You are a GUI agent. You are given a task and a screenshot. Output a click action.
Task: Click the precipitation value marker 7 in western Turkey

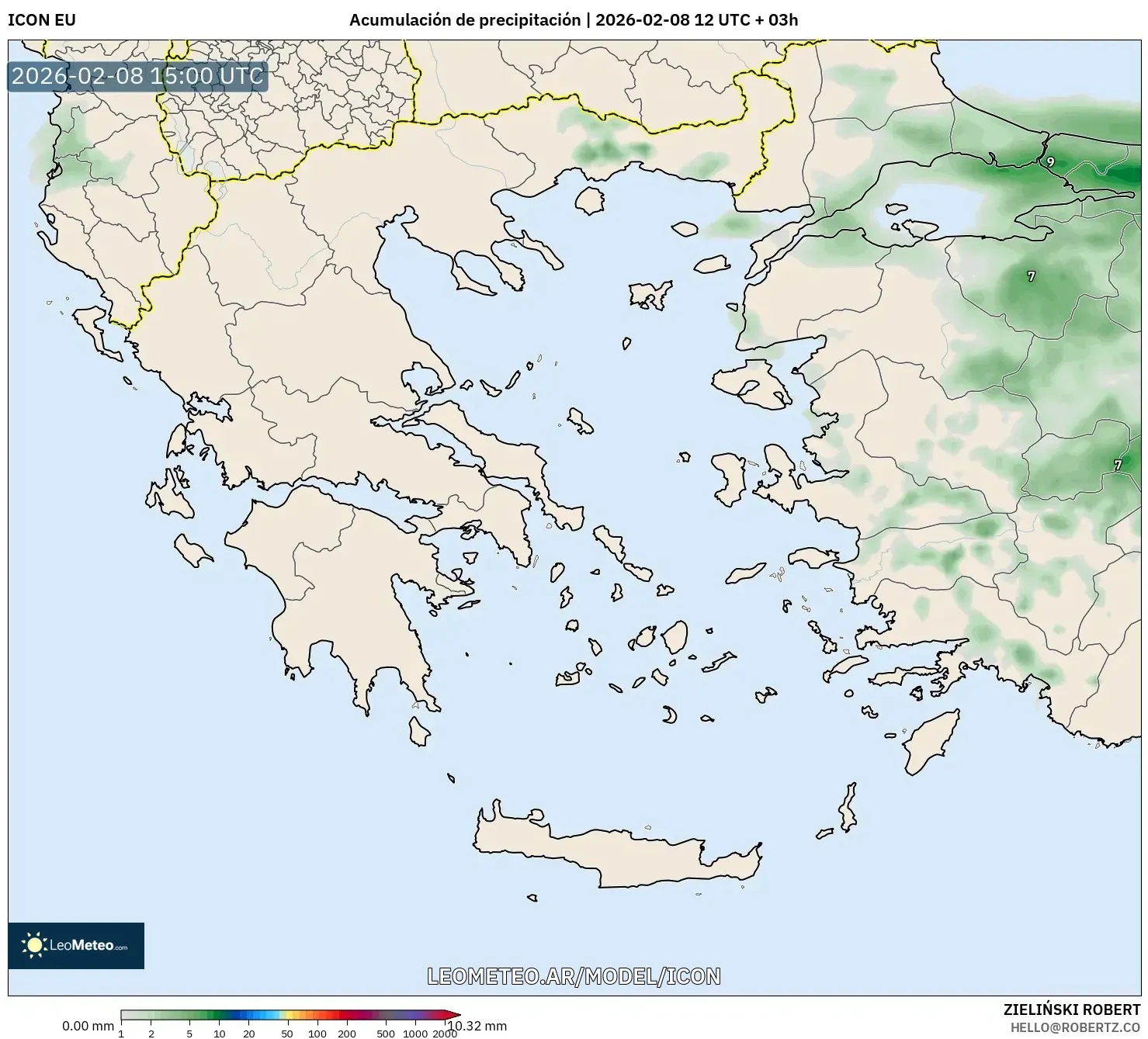1030,275
